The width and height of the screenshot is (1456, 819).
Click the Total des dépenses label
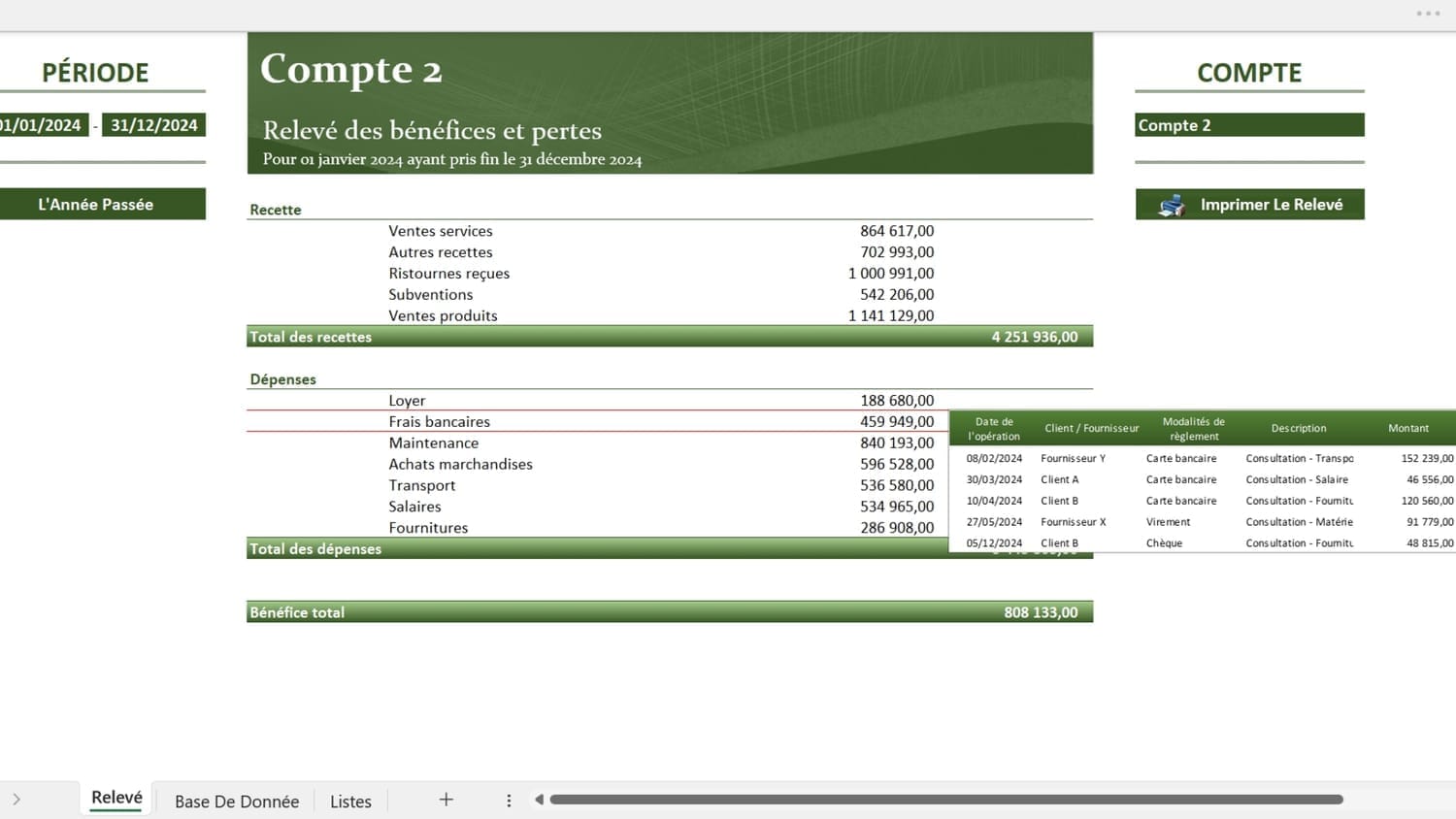pos(315,549)
